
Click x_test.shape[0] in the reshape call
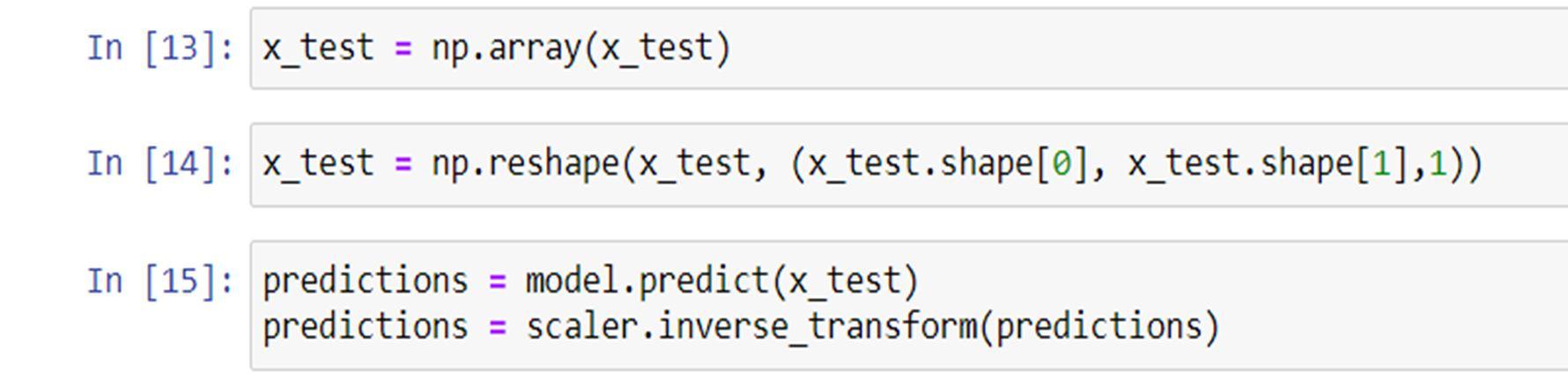[948, 164]
